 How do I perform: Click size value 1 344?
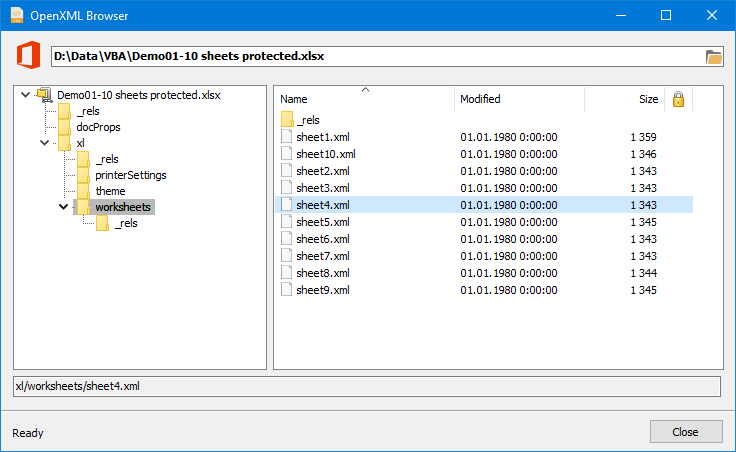(643, 273)
